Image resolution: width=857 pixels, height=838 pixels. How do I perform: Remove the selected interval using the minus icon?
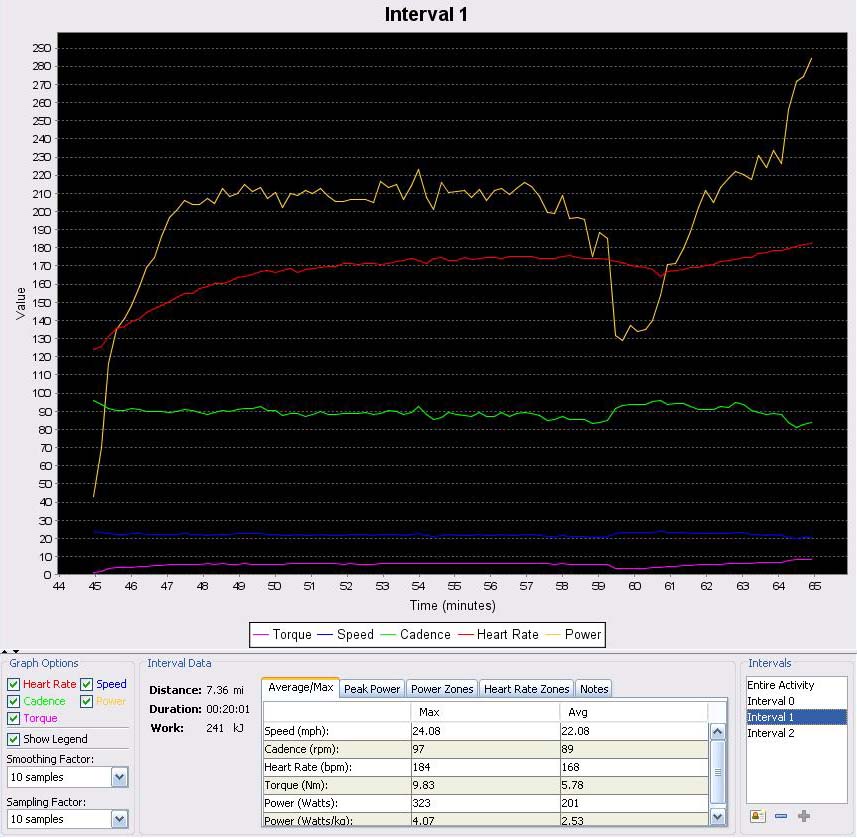click(781, 816)
